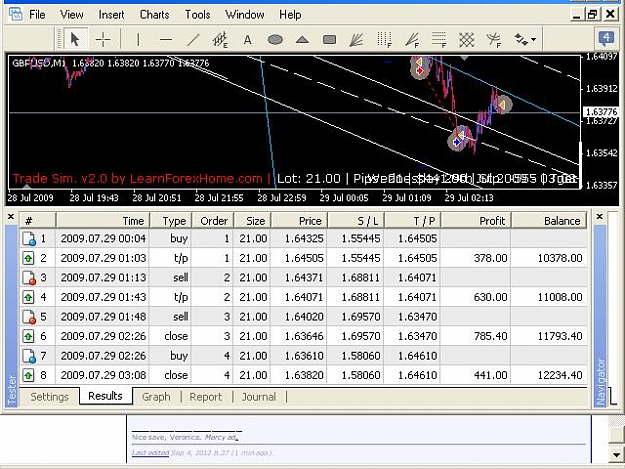625x469 pixels.
Task: Click take-profit icon in row 2
Action: coord(28,258)
